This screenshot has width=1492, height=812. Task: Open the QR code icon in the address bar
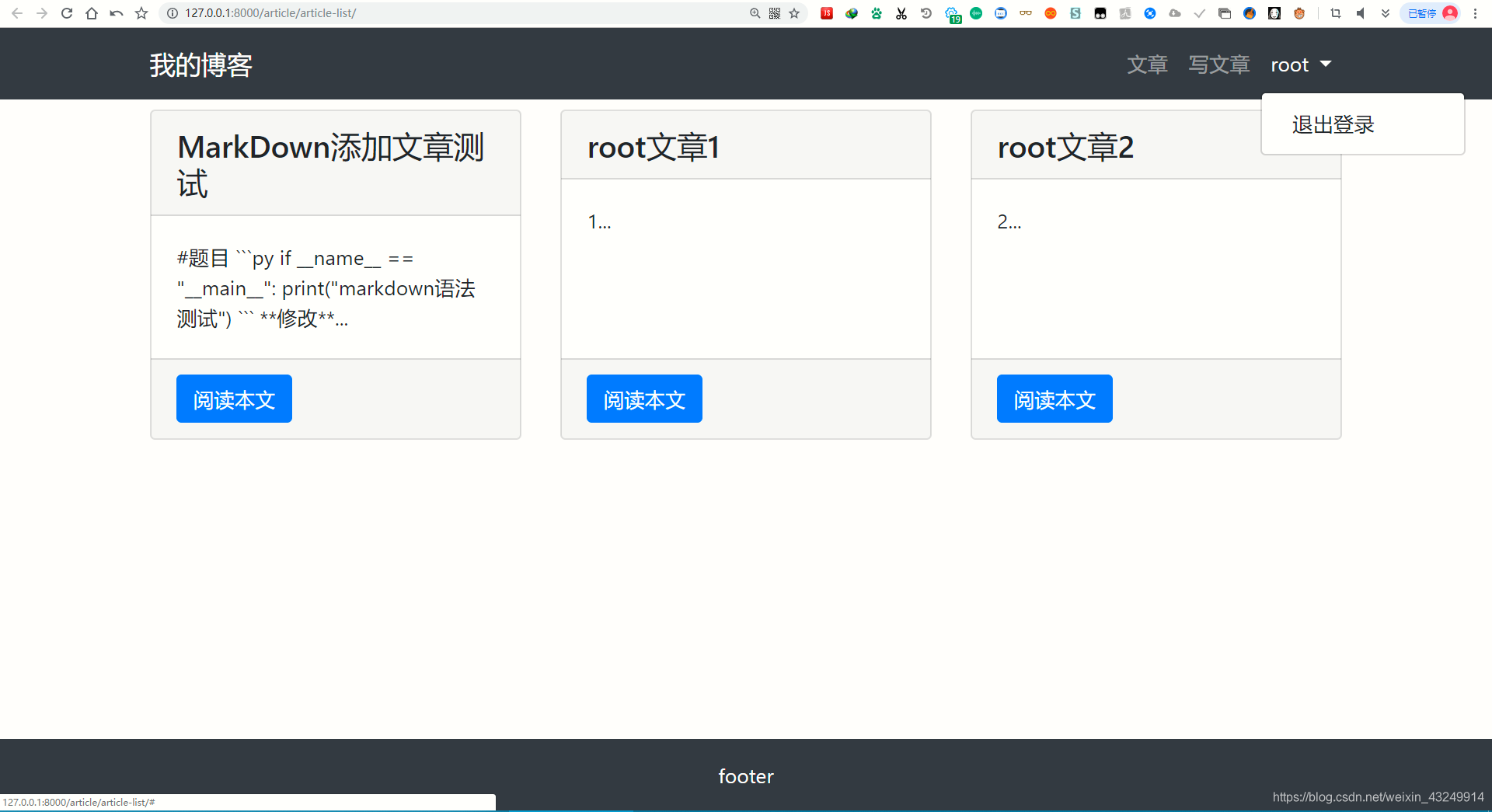[775, 13]
